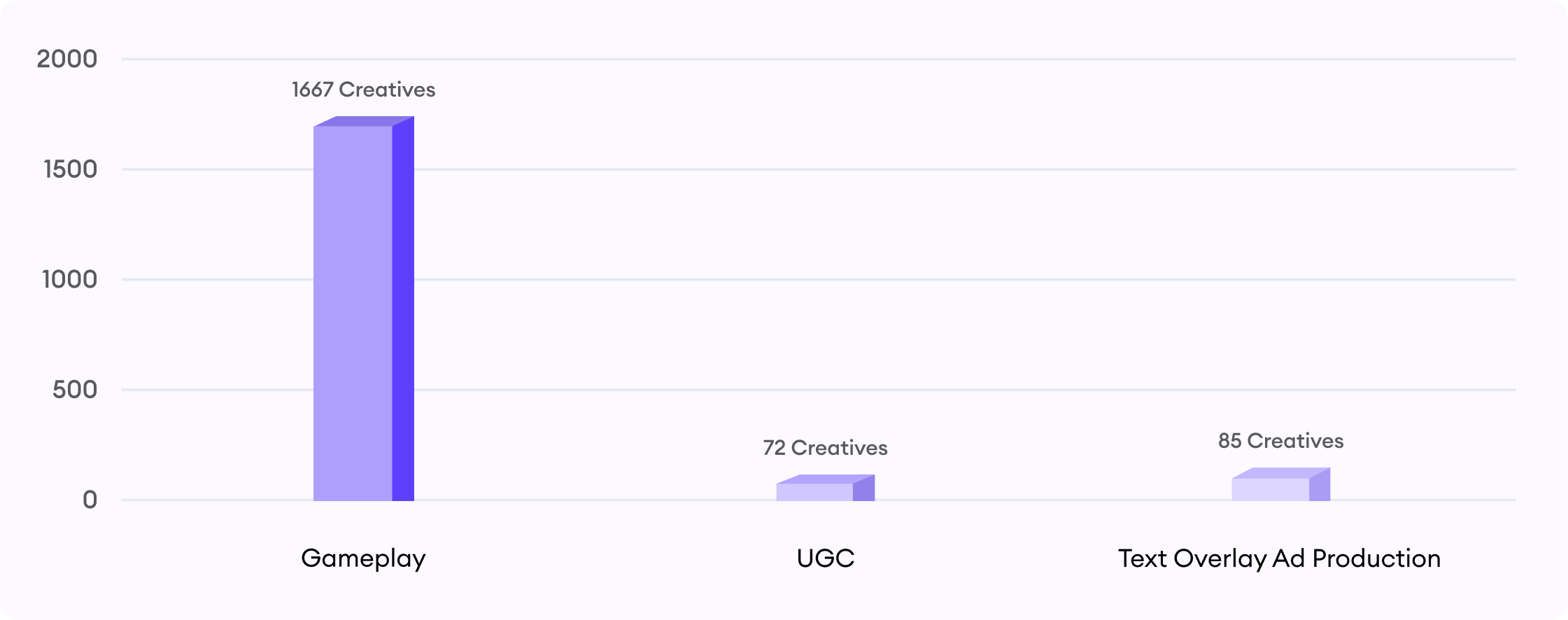Click the top face of Text Overlay bar
The width and height of the screenshot is (1568, 620).
1281,473
